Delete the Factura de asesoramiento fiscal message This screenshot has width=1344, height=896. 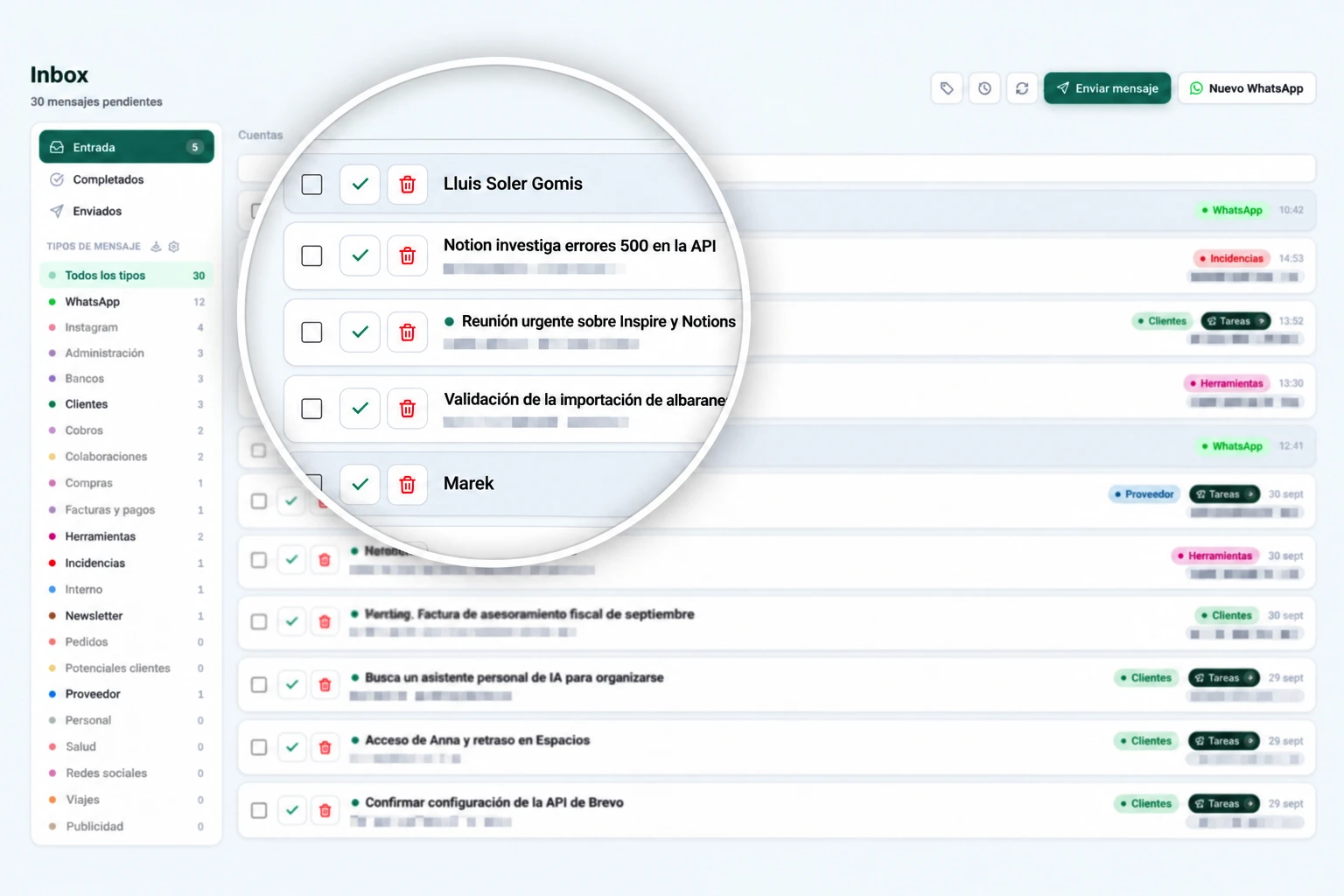click(x=325, y=621)
